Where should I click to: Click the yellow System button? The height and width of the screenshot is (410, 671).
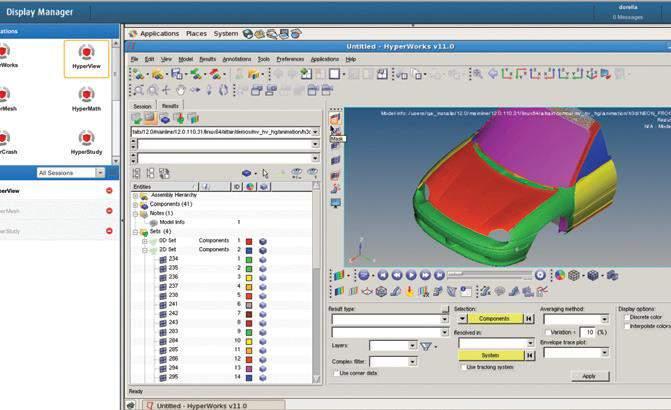tap(491, 356)
